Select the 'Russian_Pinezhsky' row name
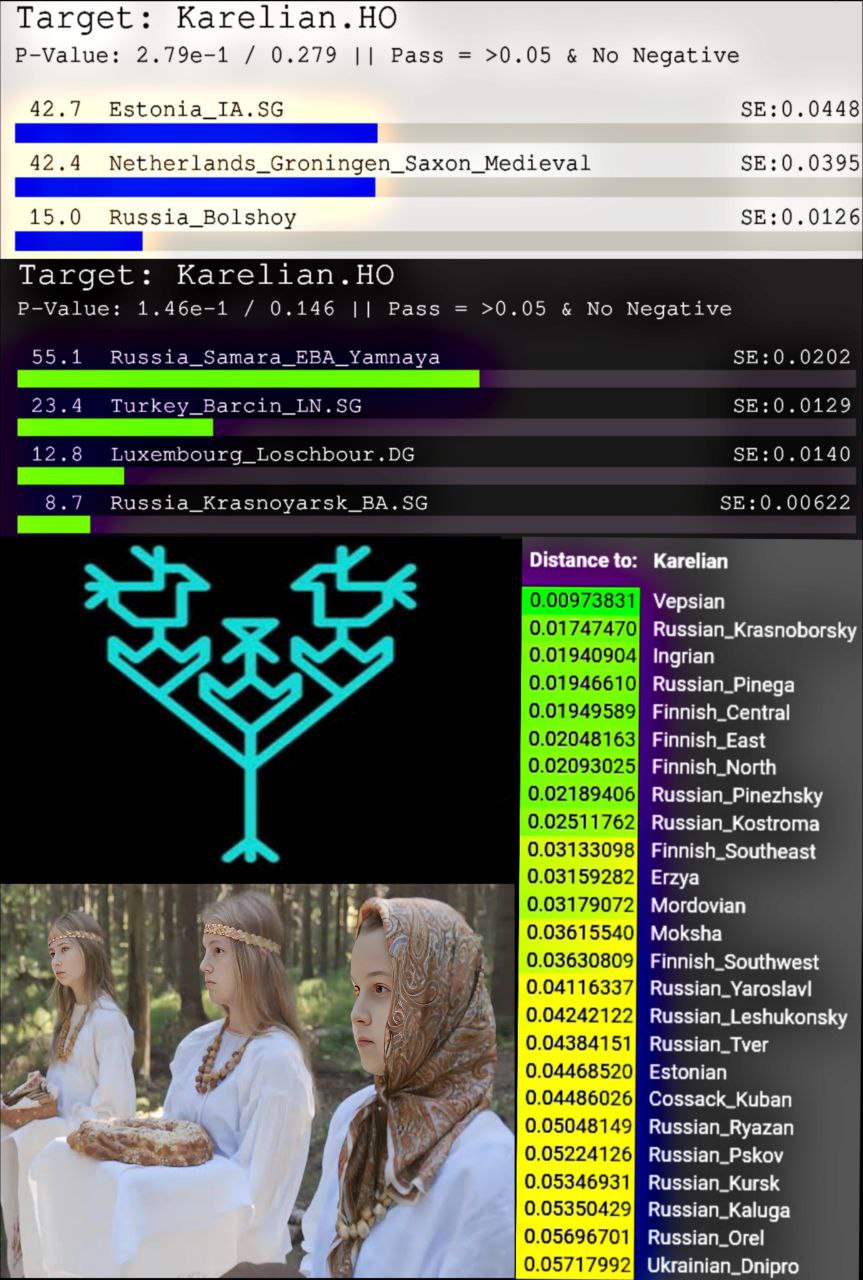The image size is (863, 1280). coord(737,795)
